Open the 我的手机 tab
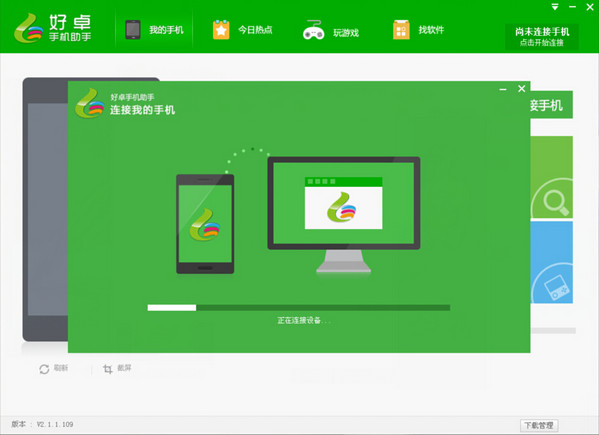The height and width of the screenshot is (435, 599). (x=154, y=30)
